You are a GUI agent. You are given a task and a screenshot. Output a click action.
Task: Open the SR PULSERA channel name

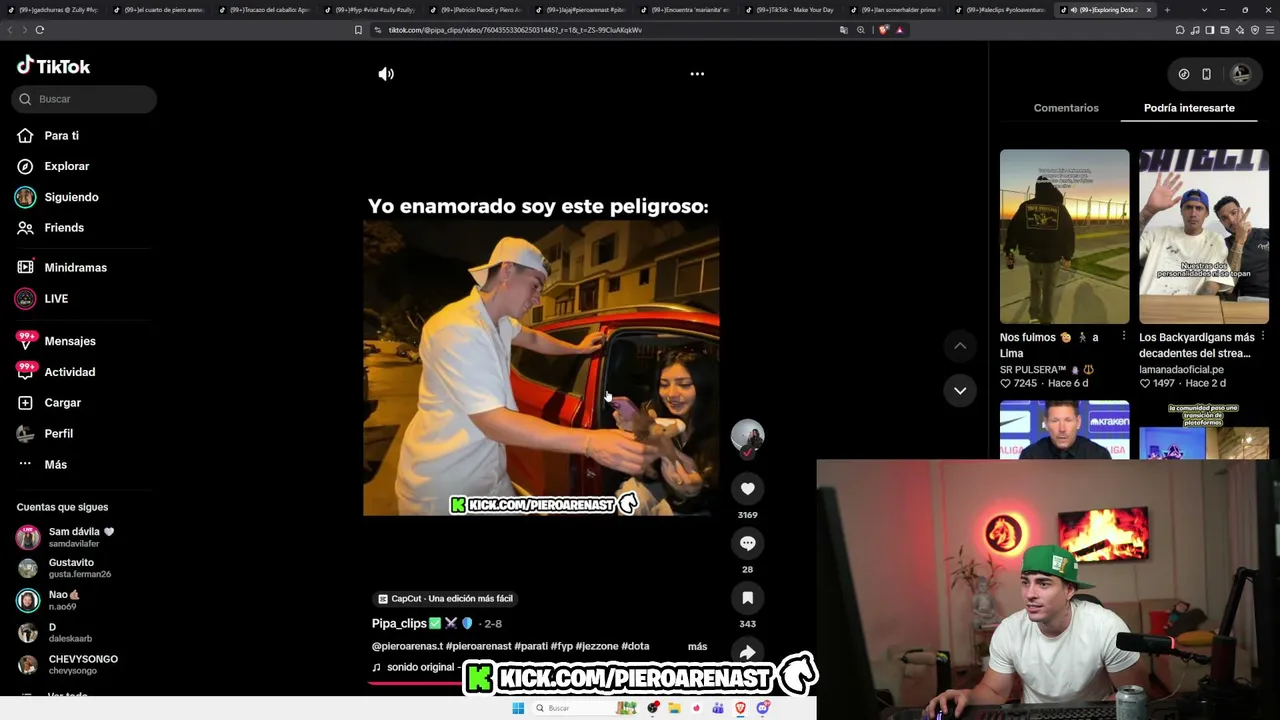(x=1047, y=370)
